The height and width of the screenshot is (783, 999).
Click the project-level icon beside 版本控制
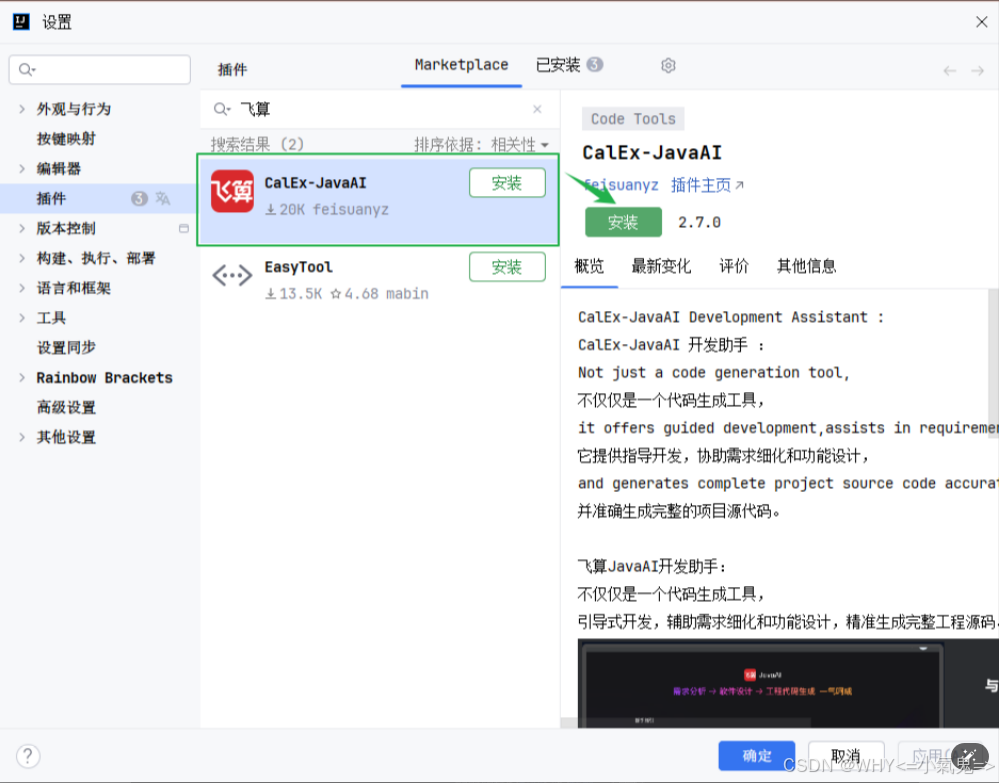[x=183, y=228]
